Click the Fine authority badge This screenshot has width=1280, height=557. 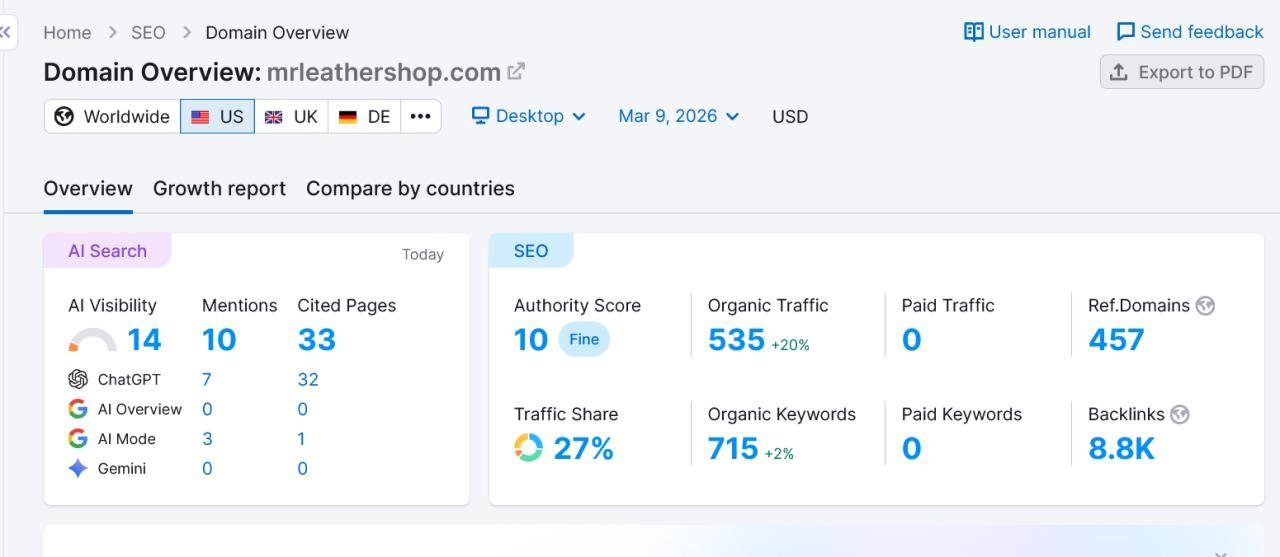pos(584,339)
